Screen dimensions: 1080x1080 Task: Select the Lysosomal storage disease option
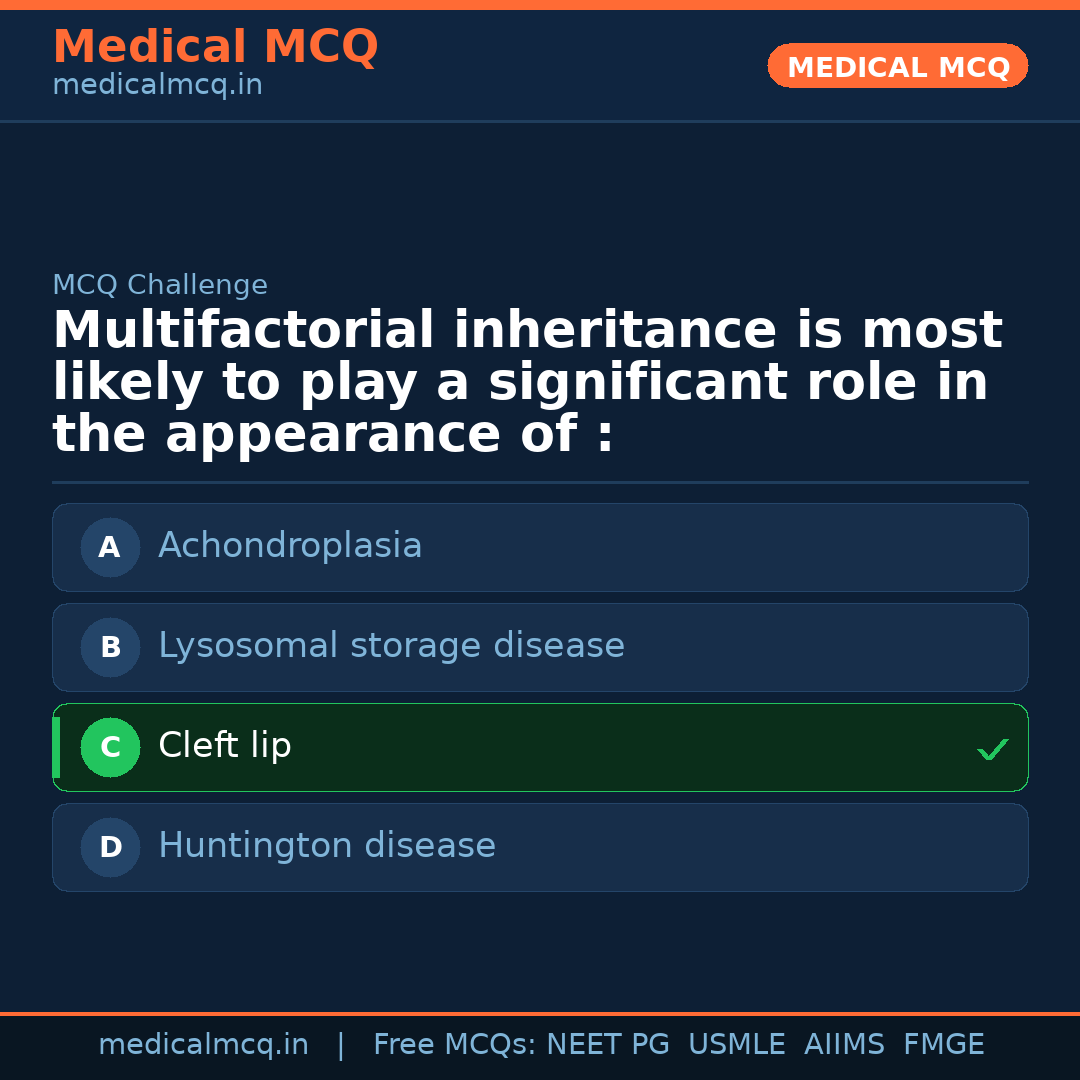tap(540, 647)
